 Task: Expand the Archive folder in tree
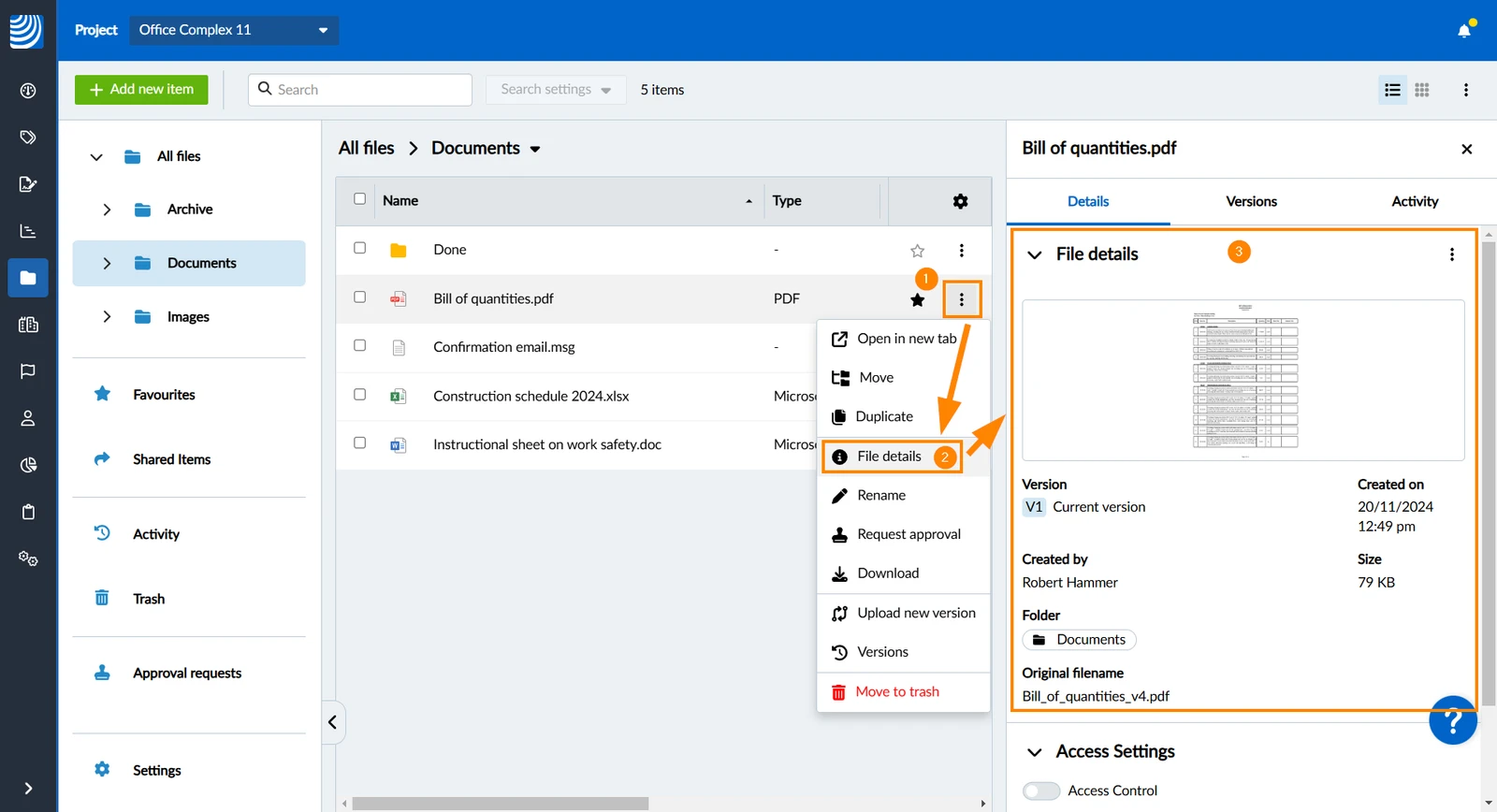point(107,210)
